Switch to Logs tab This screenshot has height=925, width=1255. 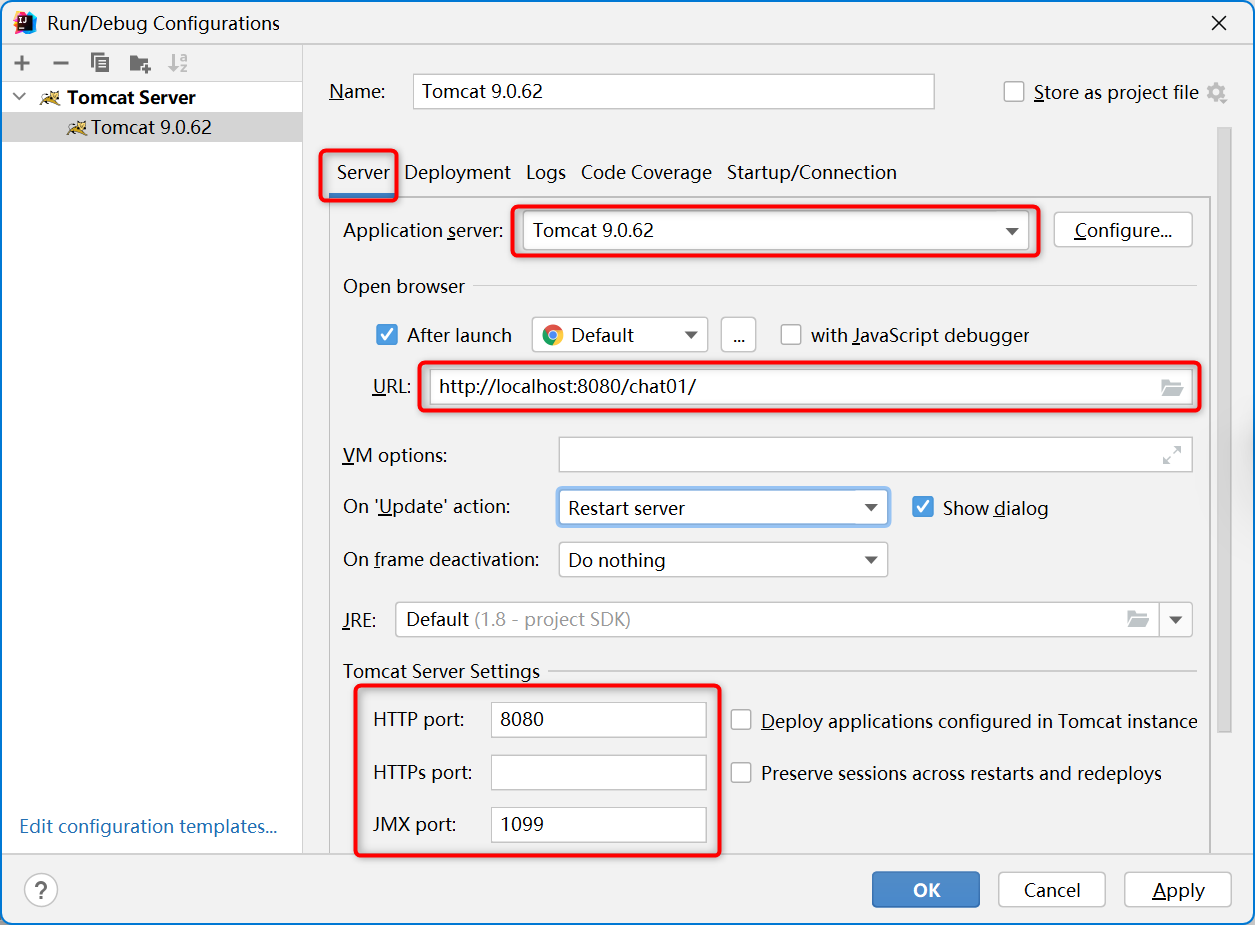point(546,173)
